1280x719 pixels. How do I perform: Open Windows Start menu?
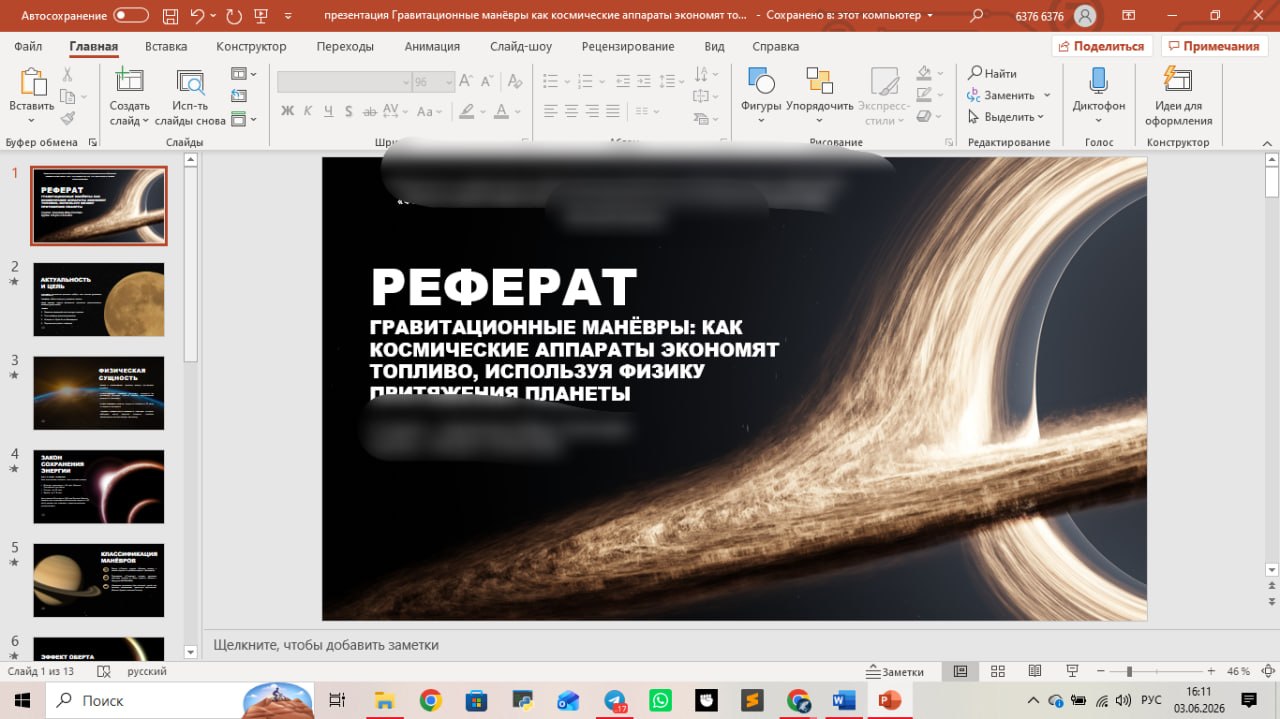coord(22,701)
